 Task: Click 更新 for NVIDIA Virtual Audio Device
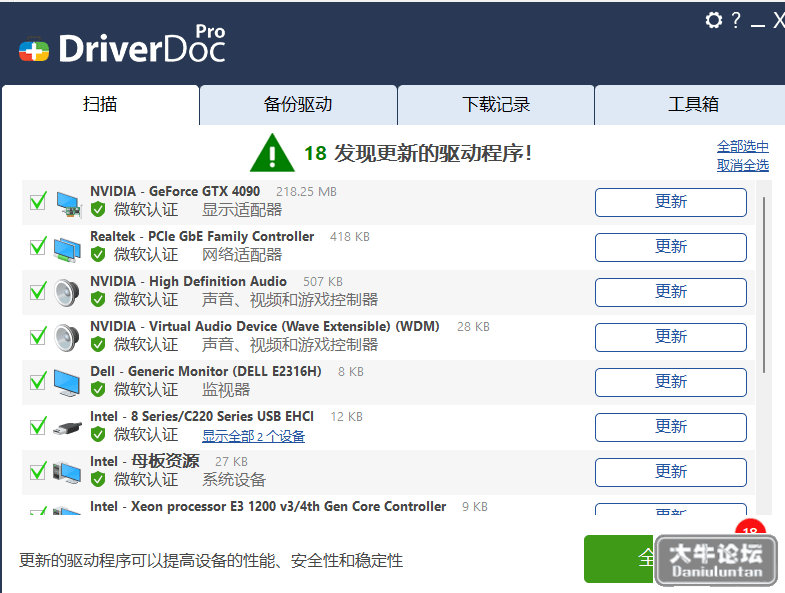[x=671, y=338]
